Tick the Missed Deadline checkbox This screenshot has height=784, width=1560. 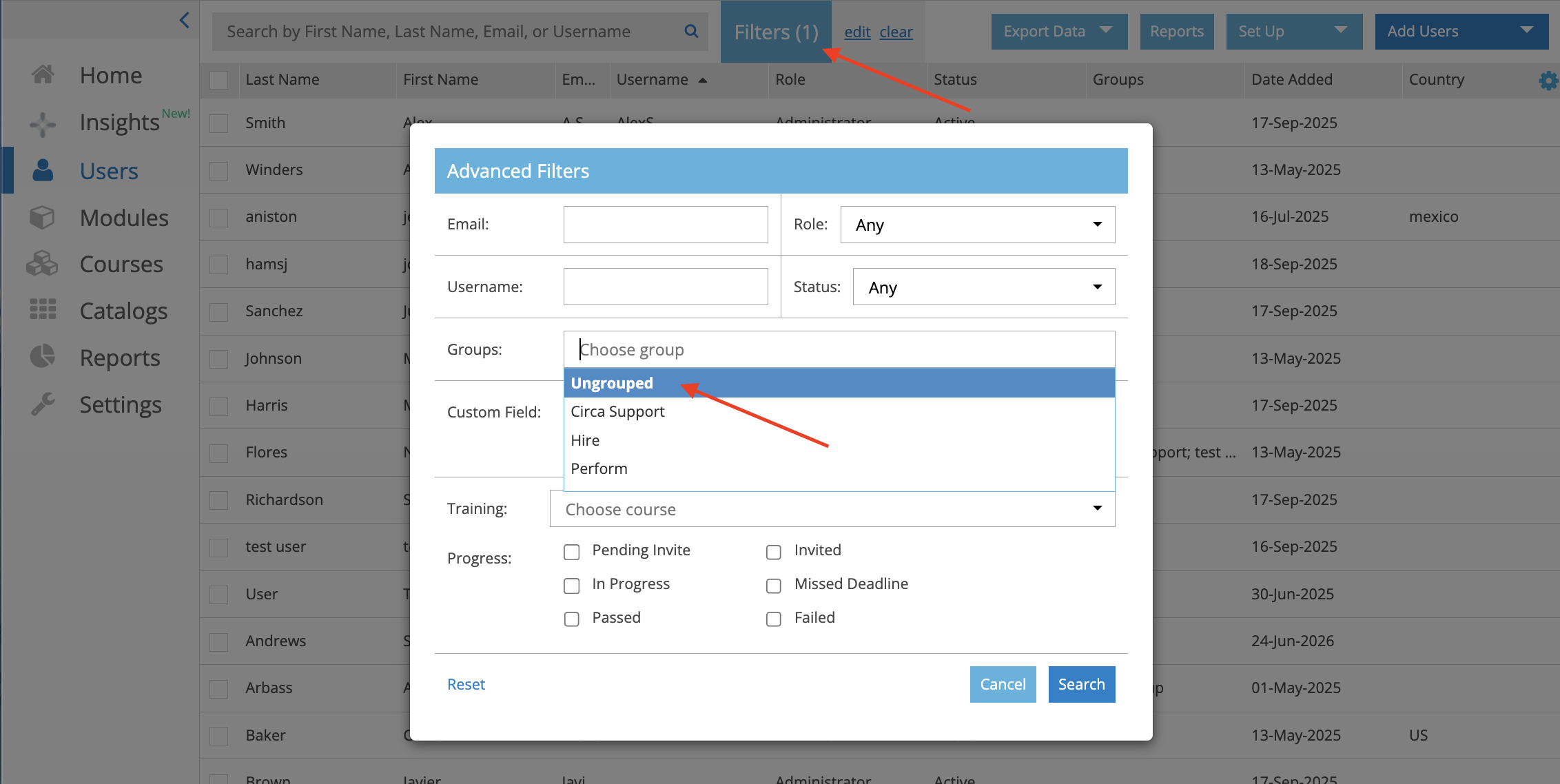pyautogui.click(x=774, y=586)
